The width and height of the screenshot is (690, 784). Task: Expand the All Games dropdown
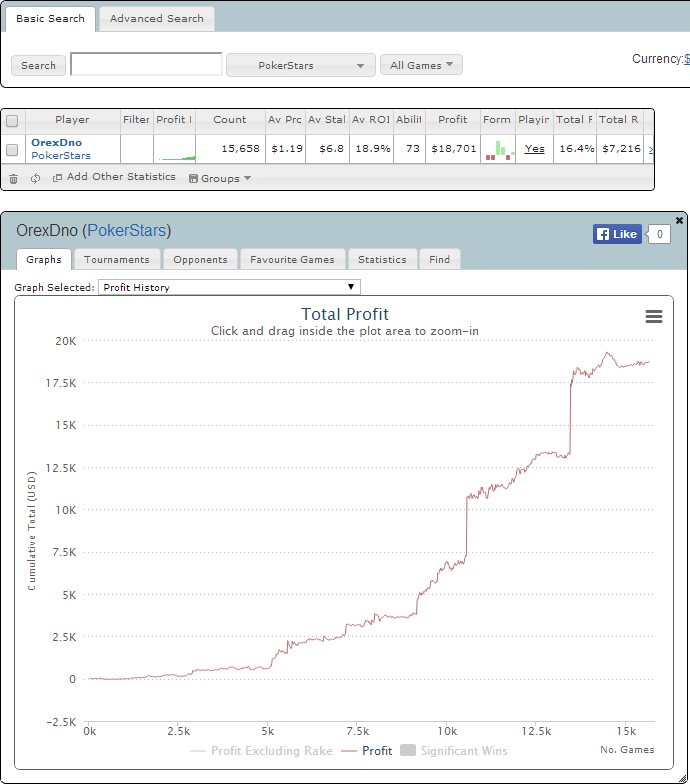421,65
